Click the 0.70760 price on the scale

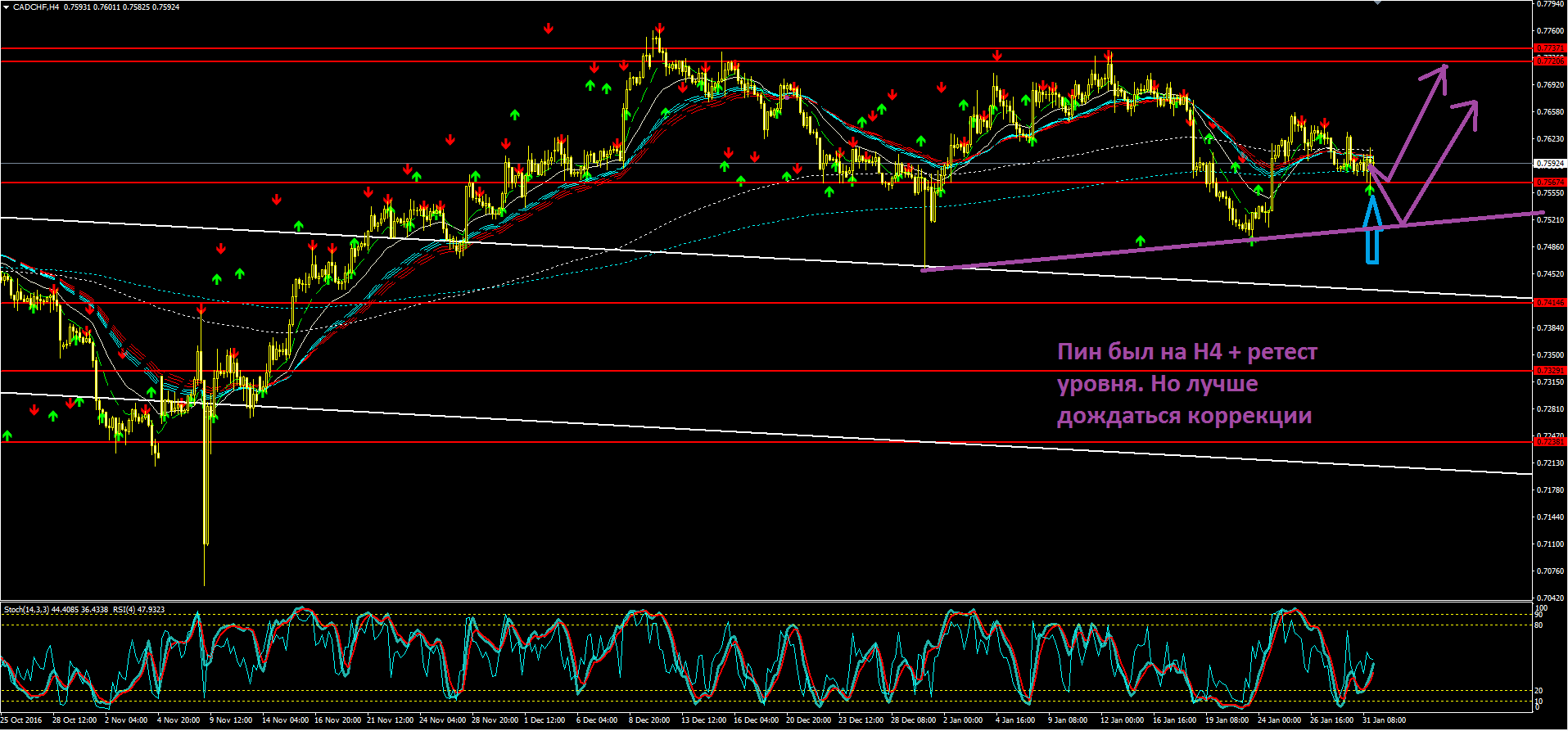click(x=1550, y=571)
